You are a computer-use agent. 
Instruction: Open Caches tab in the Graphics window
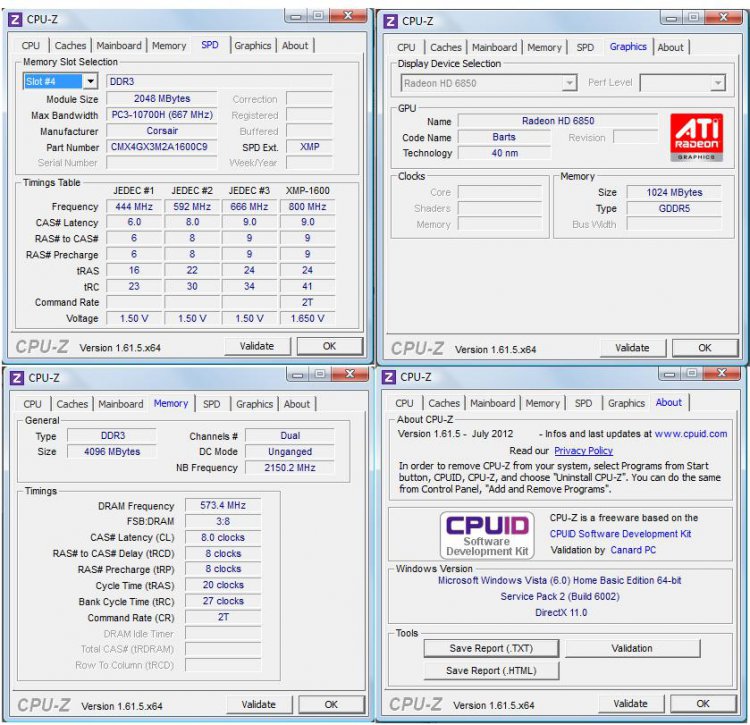point(446,47)
